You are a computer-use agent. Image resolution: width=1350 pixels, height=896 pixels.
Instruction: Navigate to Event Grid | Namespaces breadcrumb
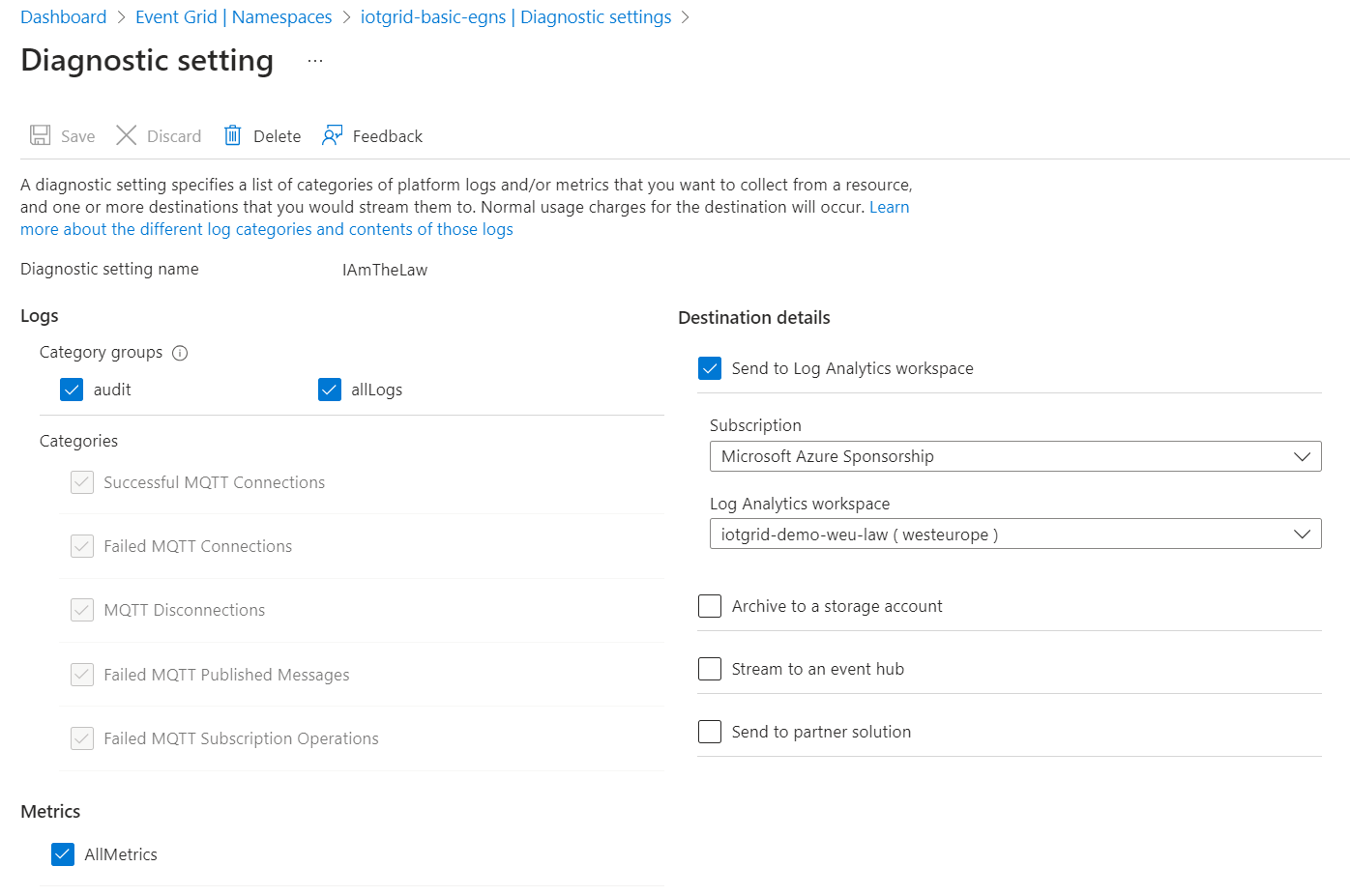pos(233,17)
